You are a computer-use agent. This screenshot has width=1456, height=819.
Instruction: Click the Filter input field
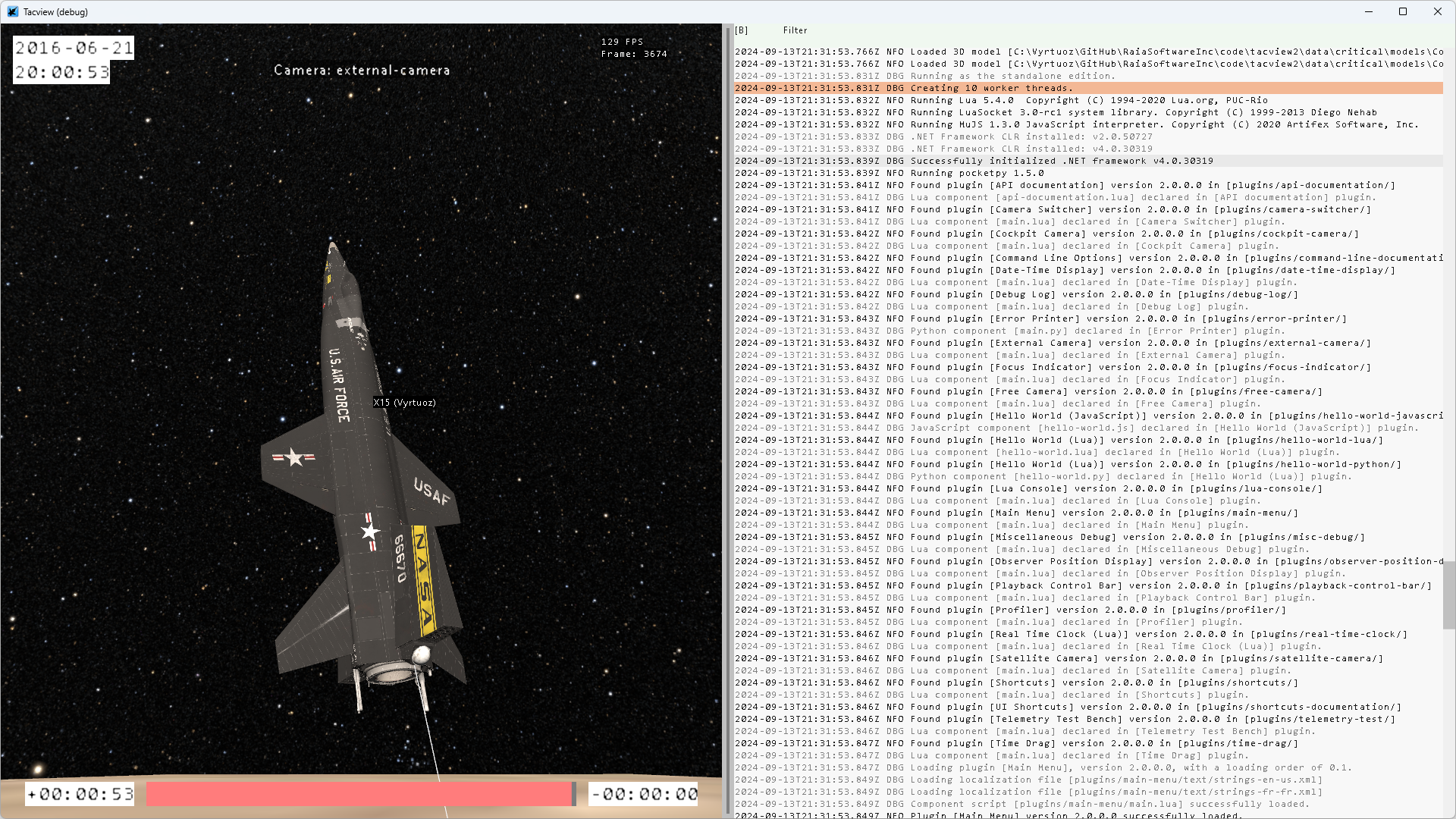click(795, 30)
